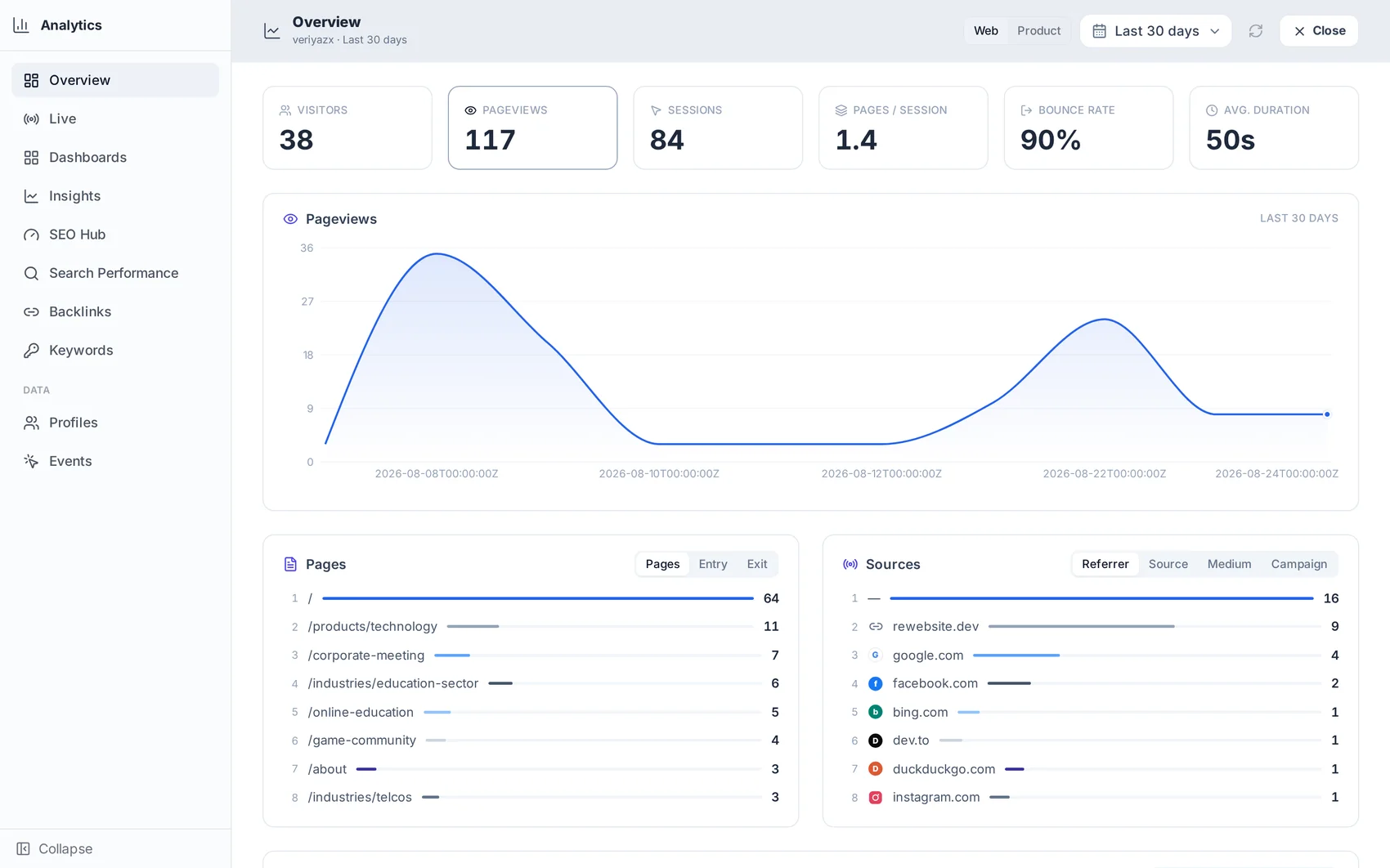This screenshot has width=1390, height=868.
Task: Open SEO Hub page
Action: (115, 235)
